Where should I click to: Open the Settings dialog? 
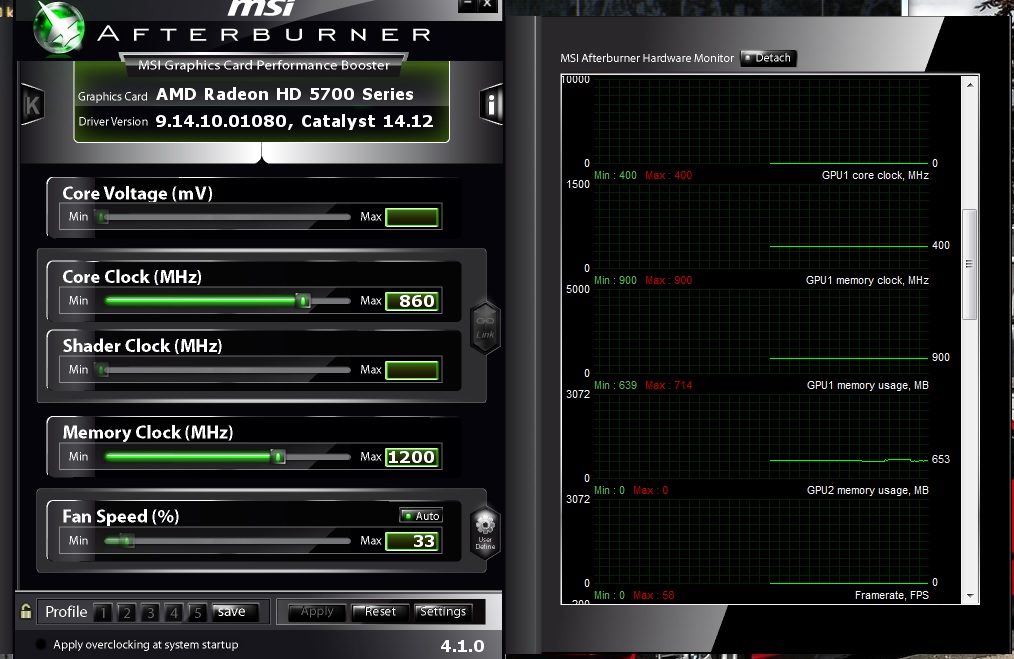pyautogui.click(x=443, y=612)
